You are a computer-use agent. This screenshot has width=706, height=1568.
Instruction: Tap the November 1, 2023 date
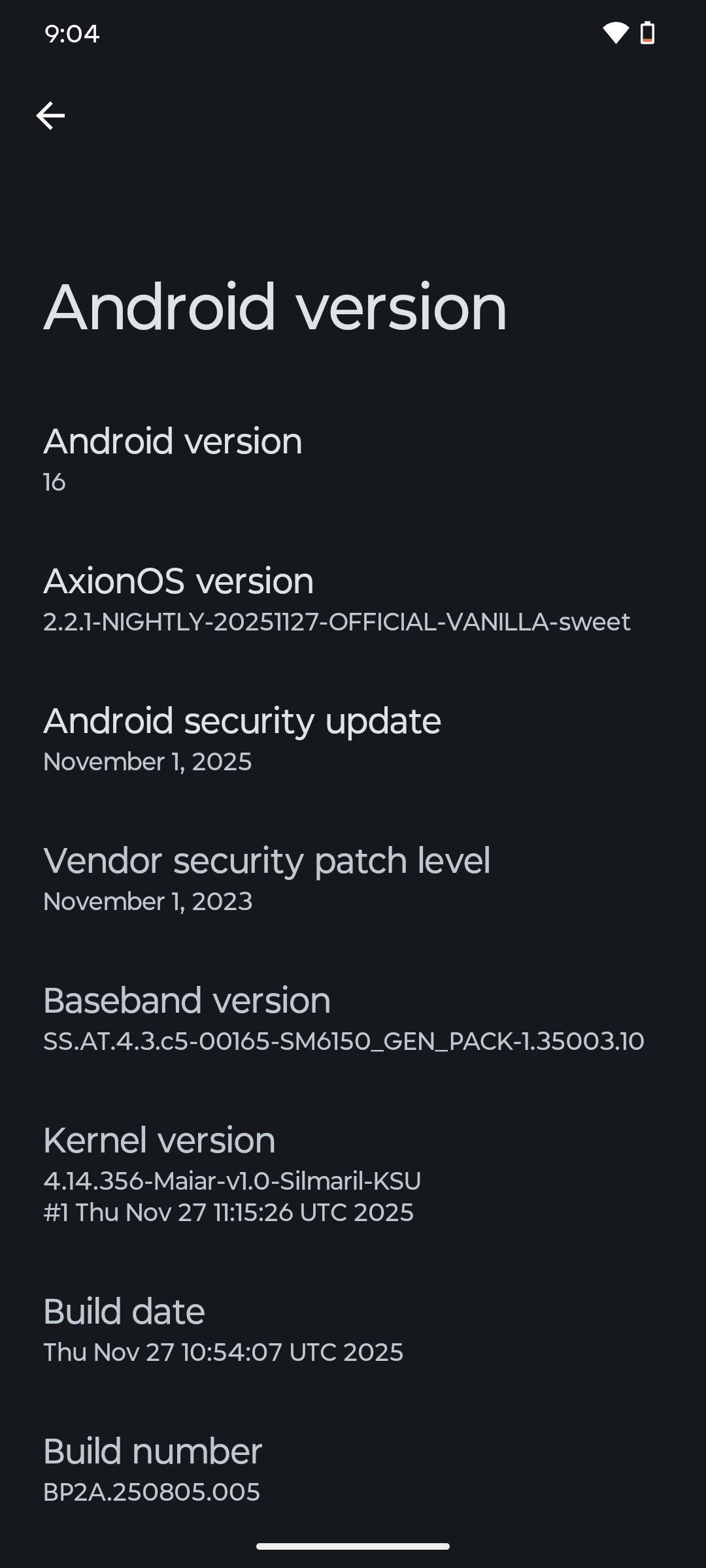click(x=148, y=902)
